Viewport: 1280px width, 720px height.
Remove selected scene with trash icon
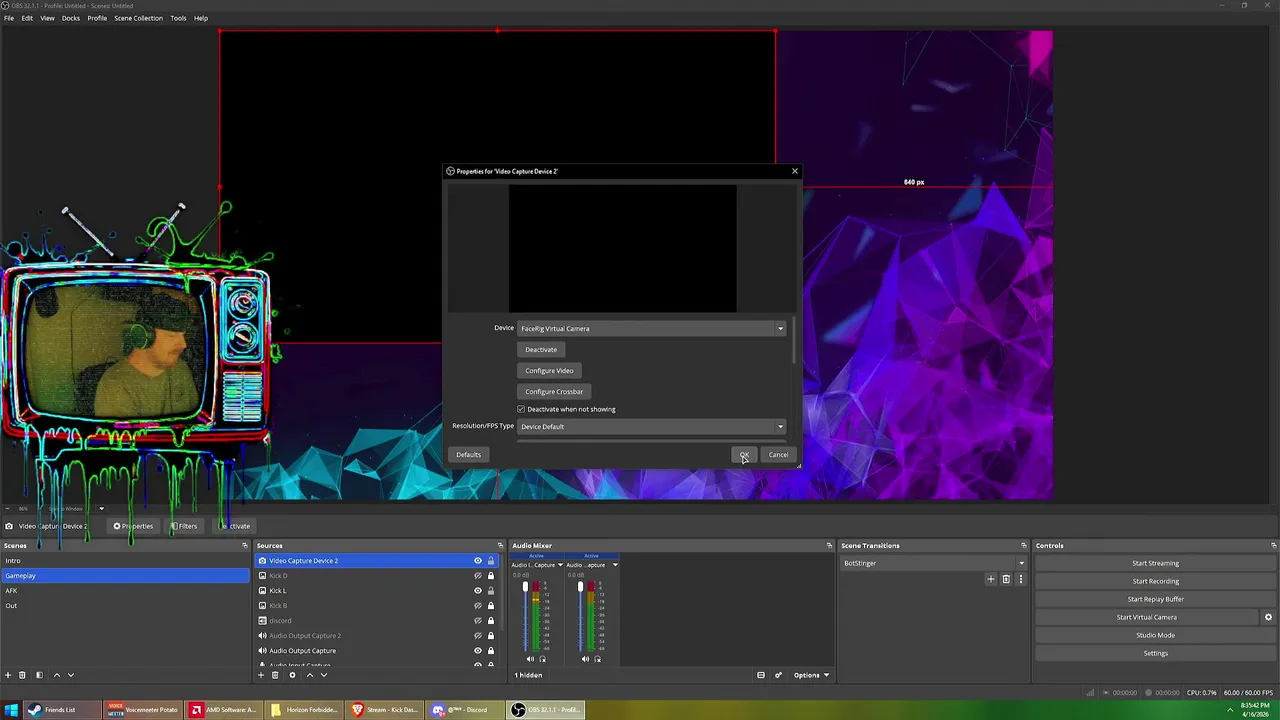tap(22, 675)
